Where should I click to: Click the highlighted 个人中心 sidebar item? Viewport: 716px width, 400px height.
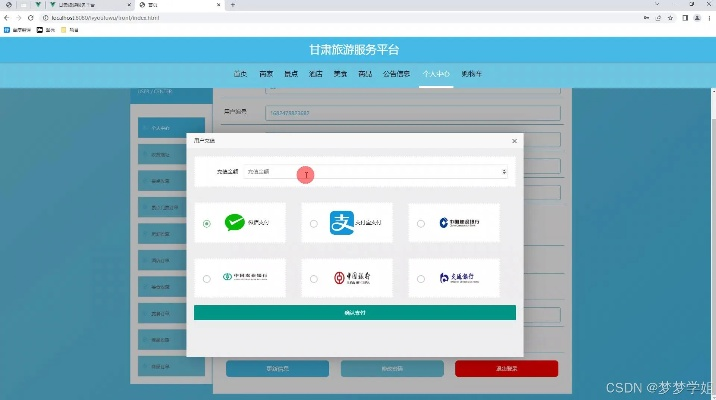(171, 128)
